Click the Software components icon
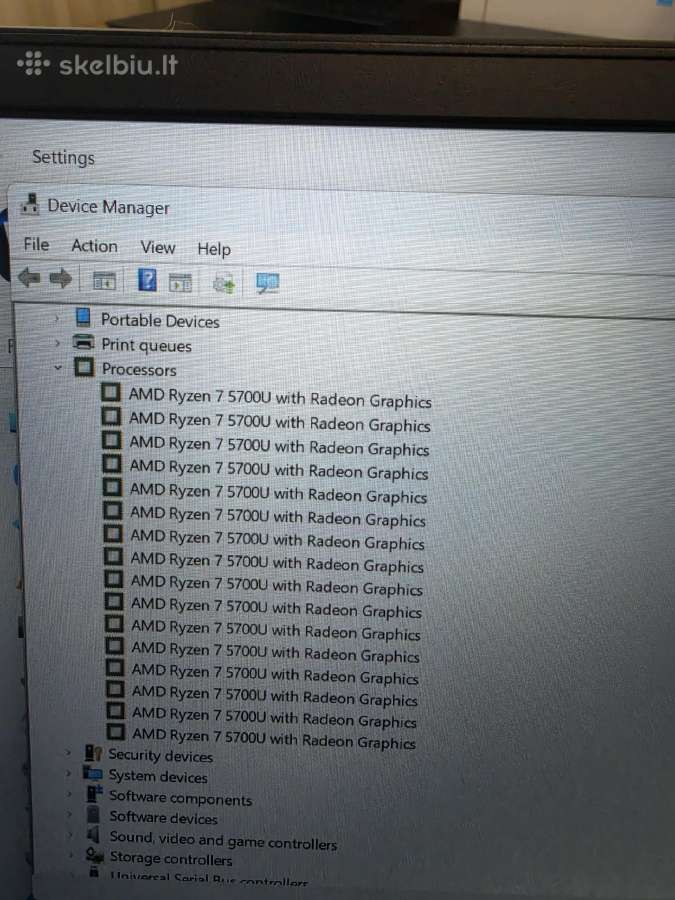Screen dimensions: 675x900 (94, 794)
